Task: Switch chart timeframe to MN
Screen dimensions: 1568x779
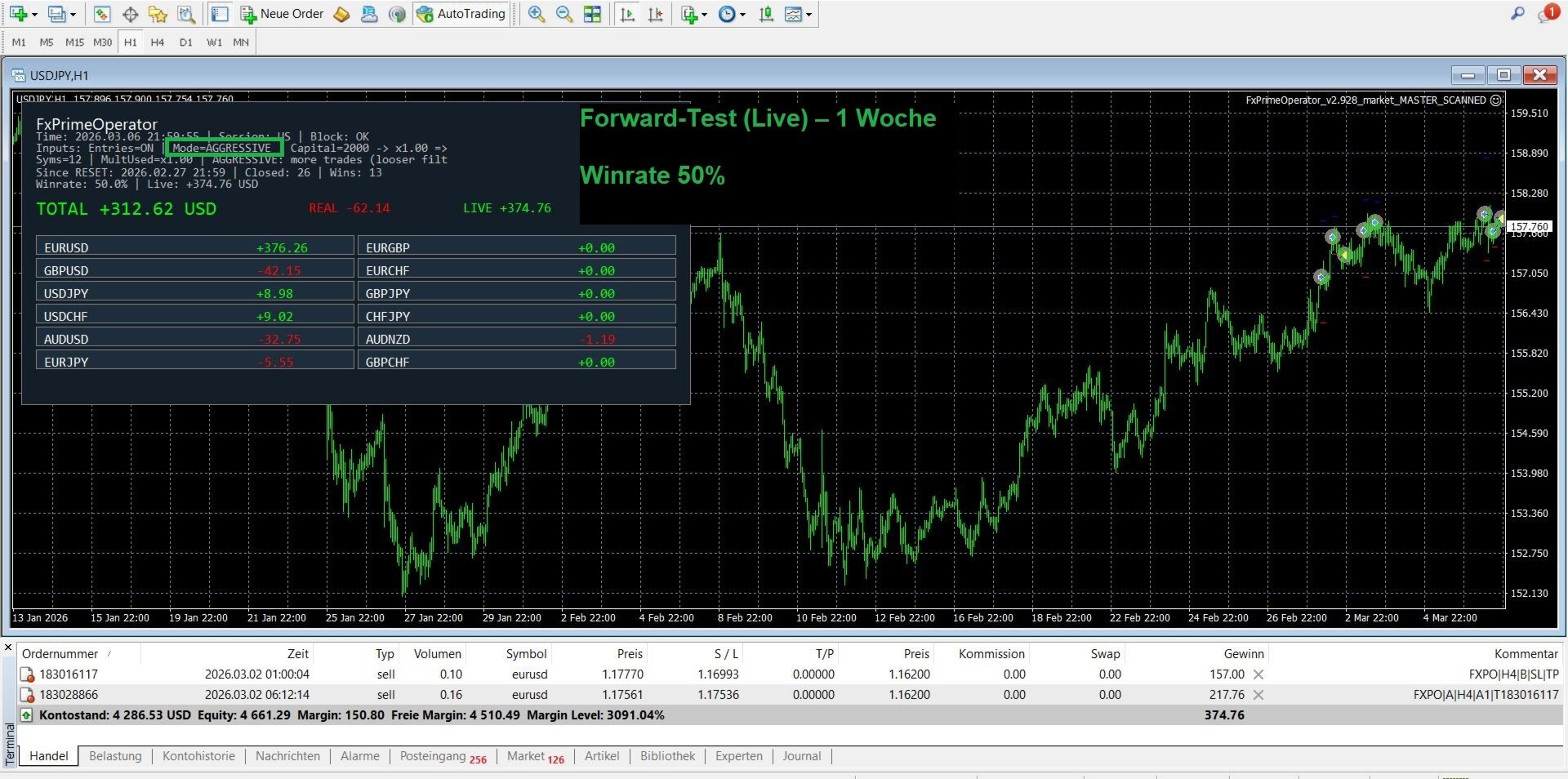Action: click(241, 42)
